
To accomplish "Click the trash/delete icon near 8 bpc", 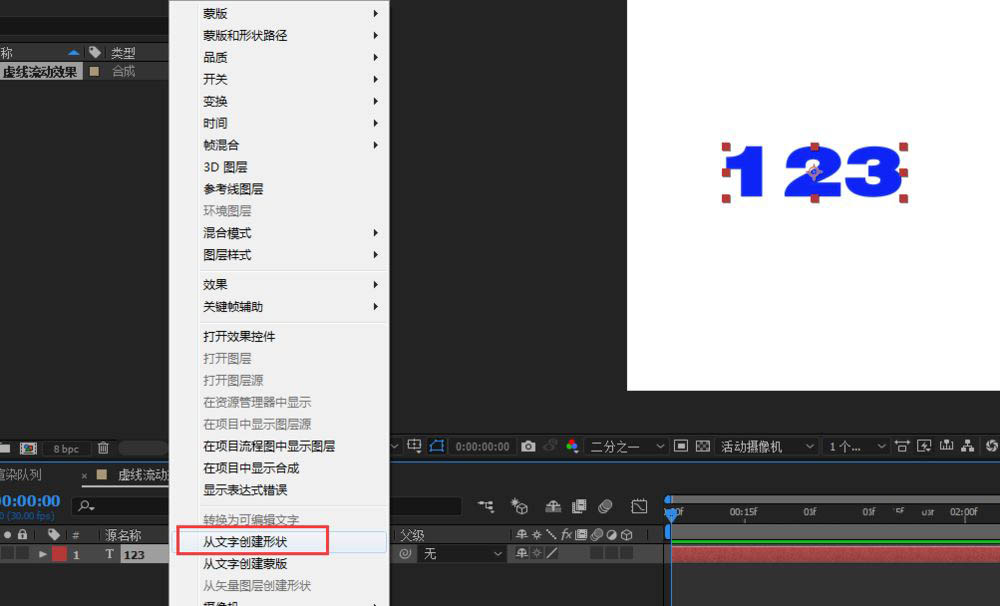I will [103, 449].
